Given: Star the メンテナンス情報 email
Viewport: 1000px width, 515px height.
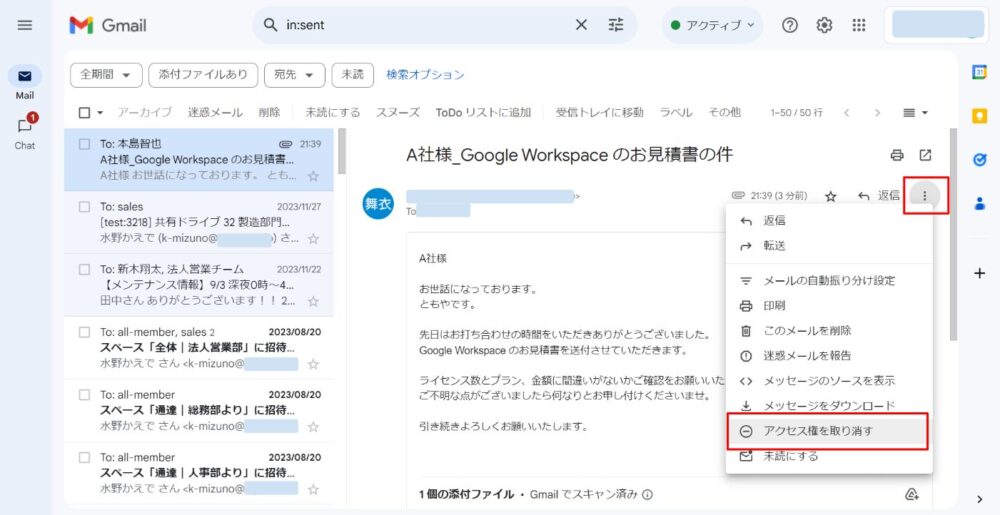Looking at the screenshot, I should [313, 301].
